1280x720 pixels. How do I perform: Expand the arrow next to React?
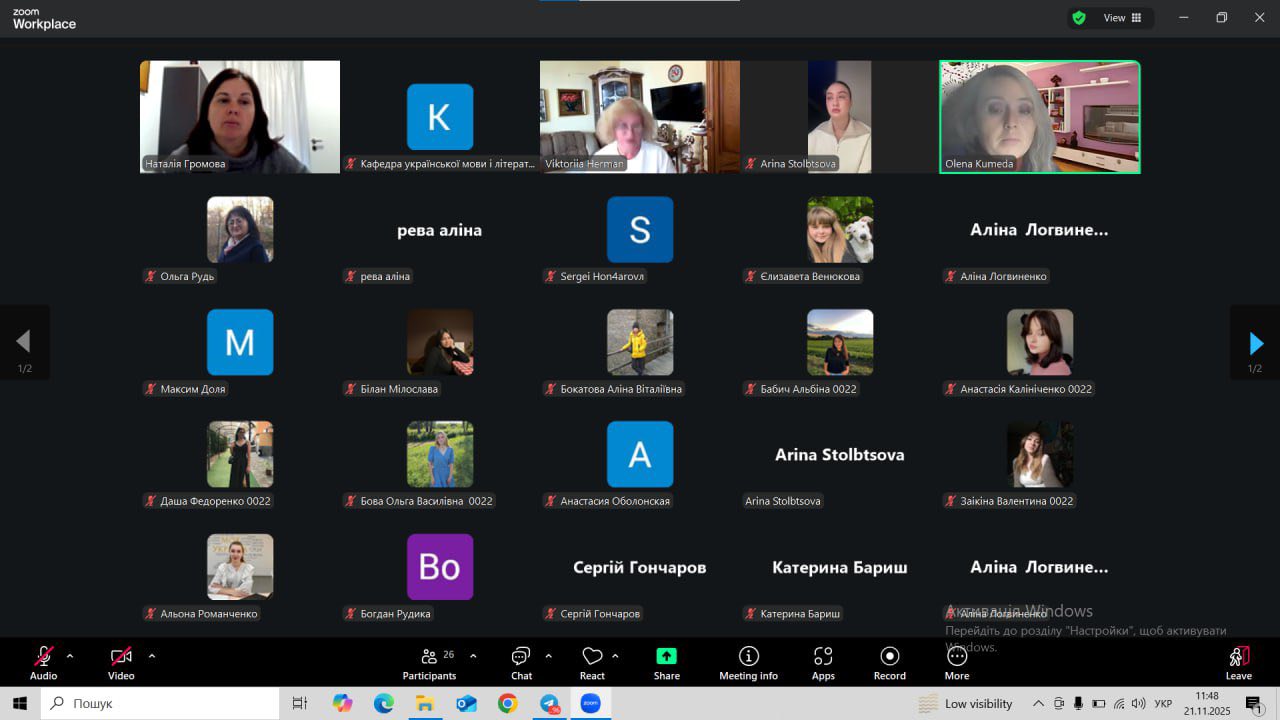(615, 656)
